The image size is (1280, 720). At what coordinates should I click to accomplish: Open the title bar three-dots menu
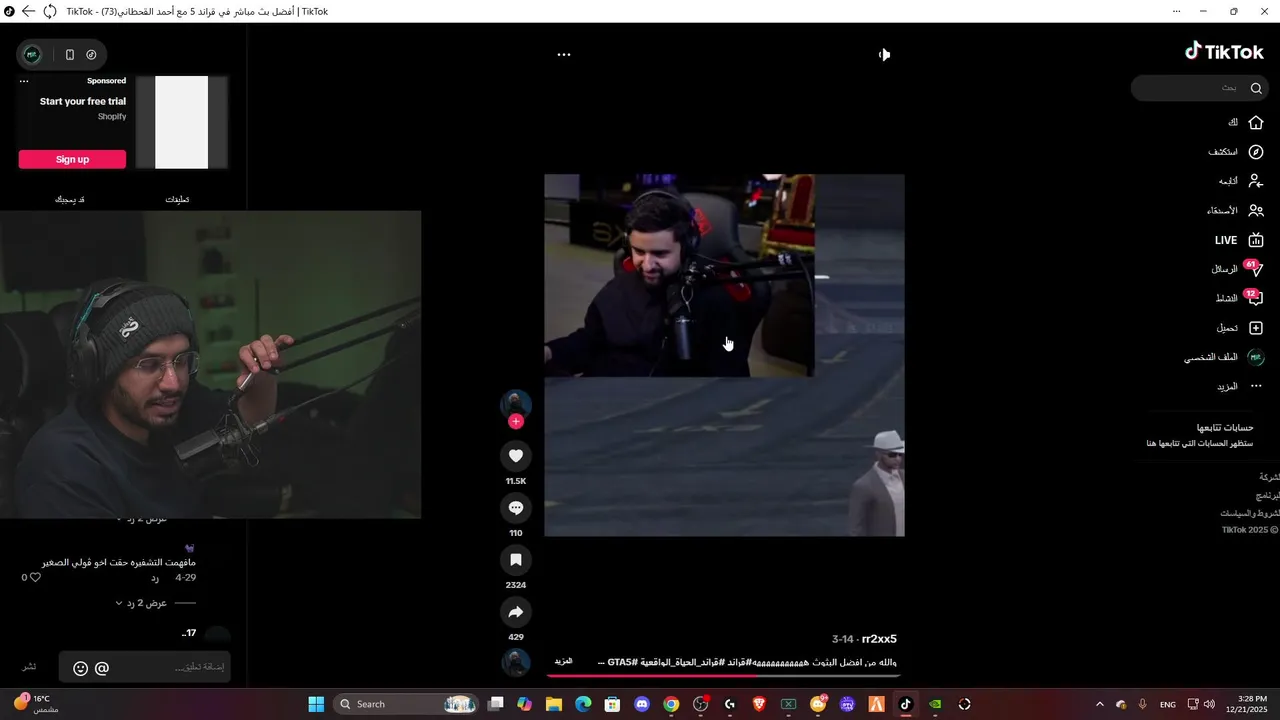(1175, 11)
